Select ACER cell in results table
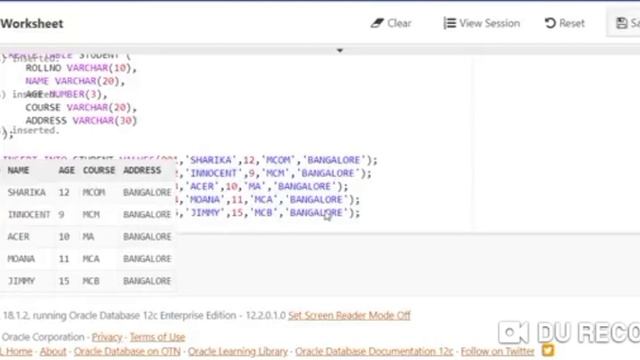This screenshot has height=360, width=640. point(18,236)
